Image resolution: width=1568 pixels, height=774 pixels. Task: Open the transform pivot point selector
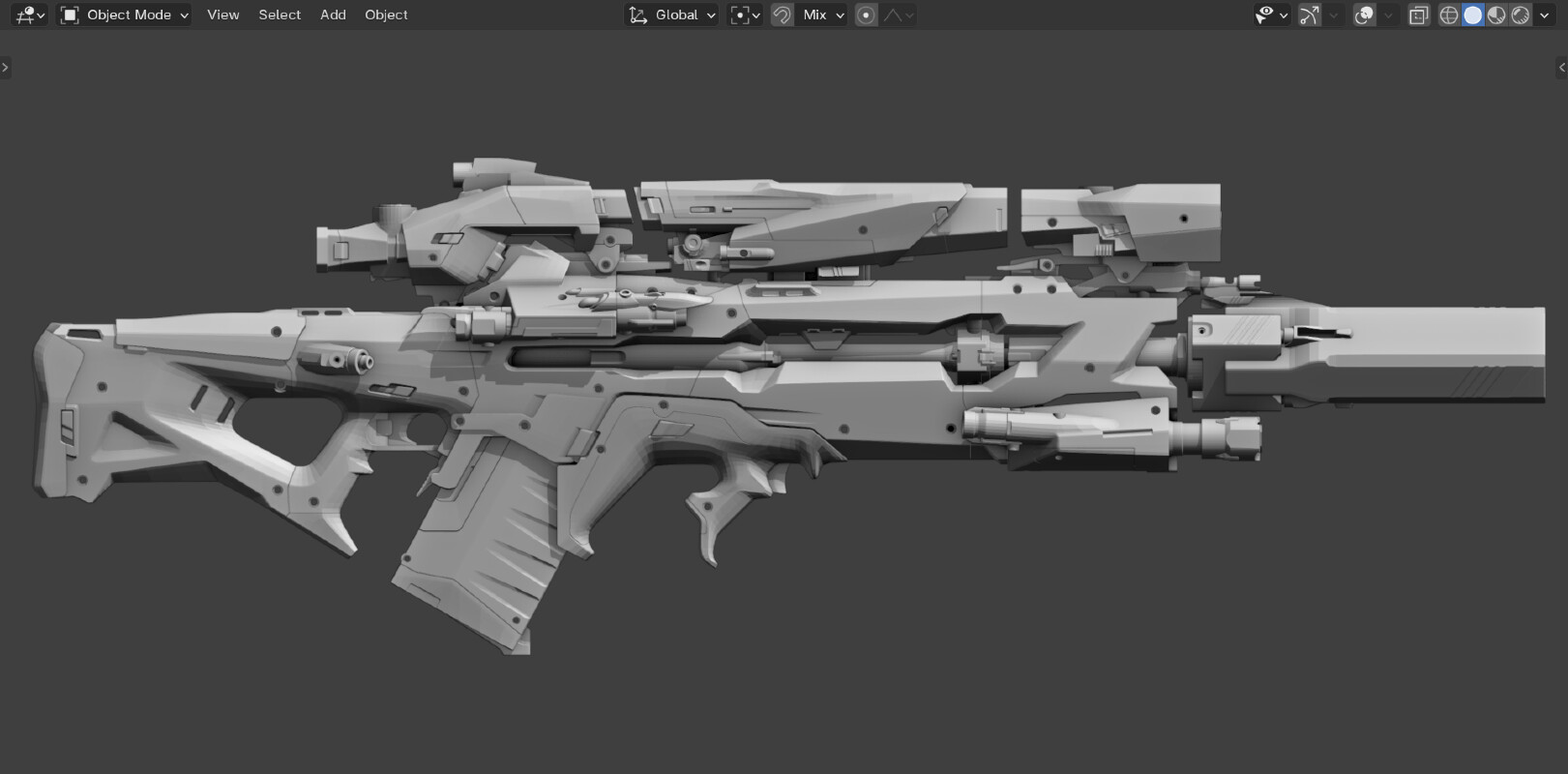point(745,15)
